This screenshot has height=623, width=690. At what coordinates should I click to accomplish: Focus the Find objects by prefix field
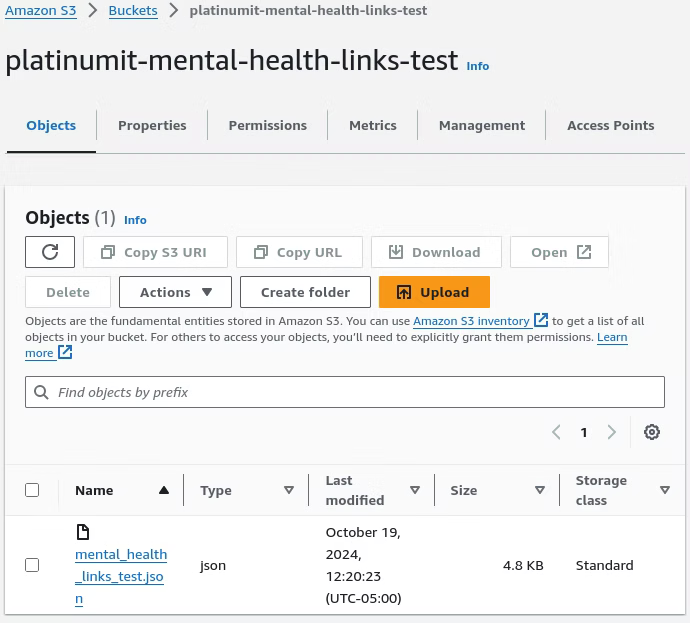(x=345, y=392)
